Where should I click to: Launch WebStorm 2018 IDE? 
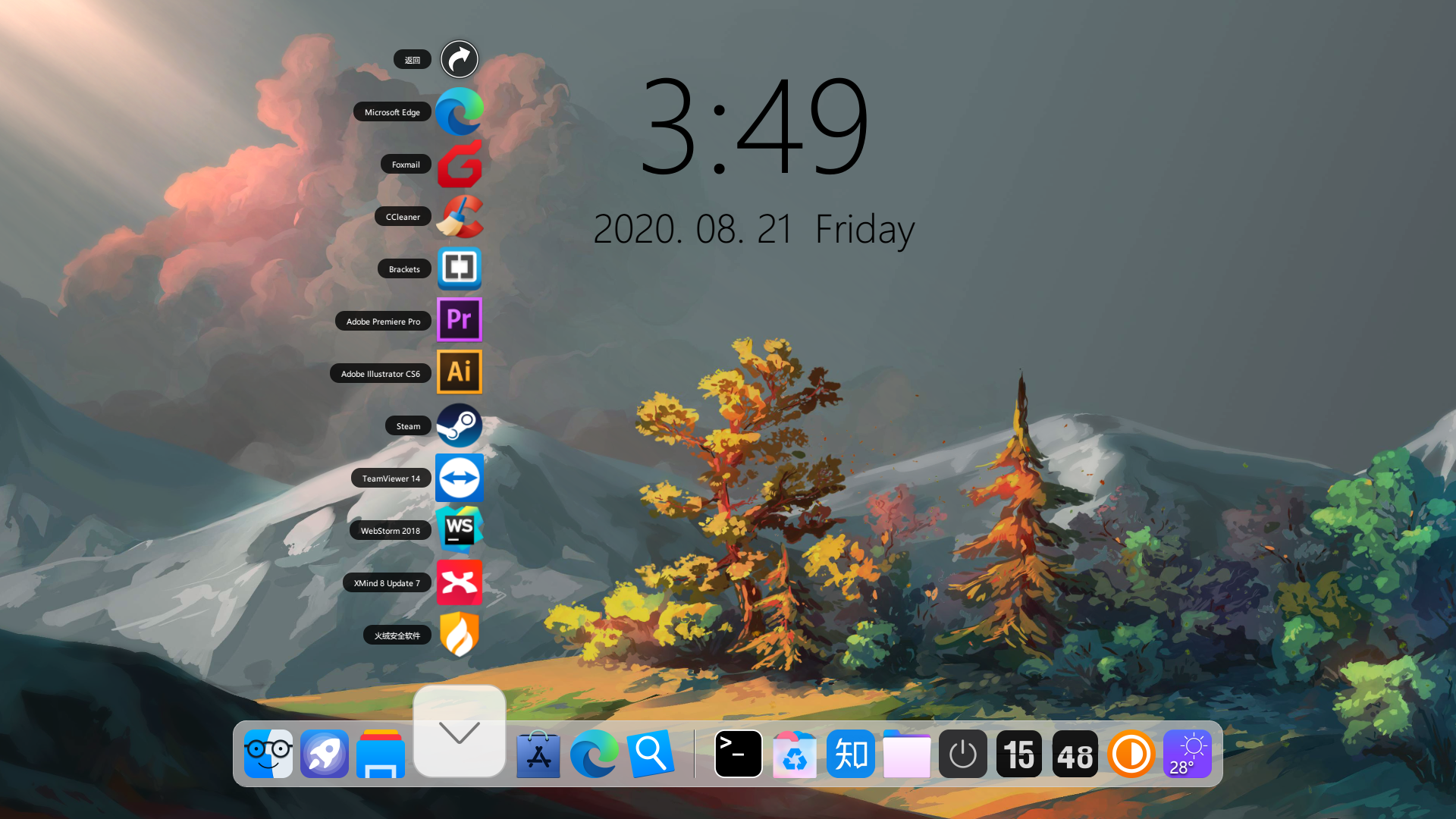pos(458,530)
